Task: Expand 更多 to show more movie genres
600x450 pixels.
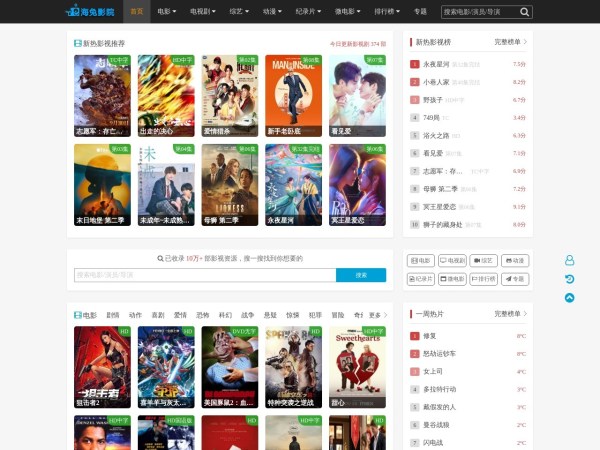Action: 377,314
